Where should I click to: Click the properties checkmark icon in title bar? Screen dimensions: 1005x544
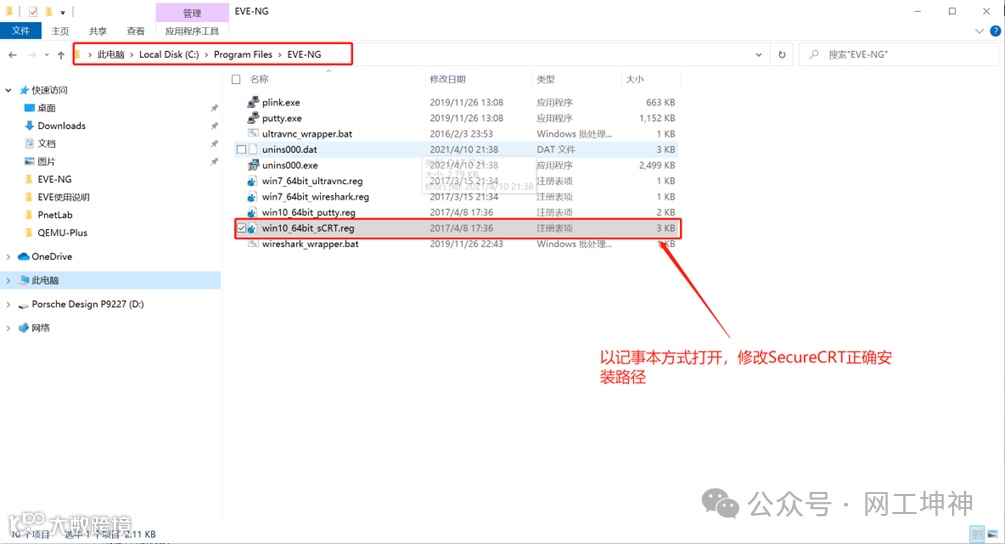(33, 12)
